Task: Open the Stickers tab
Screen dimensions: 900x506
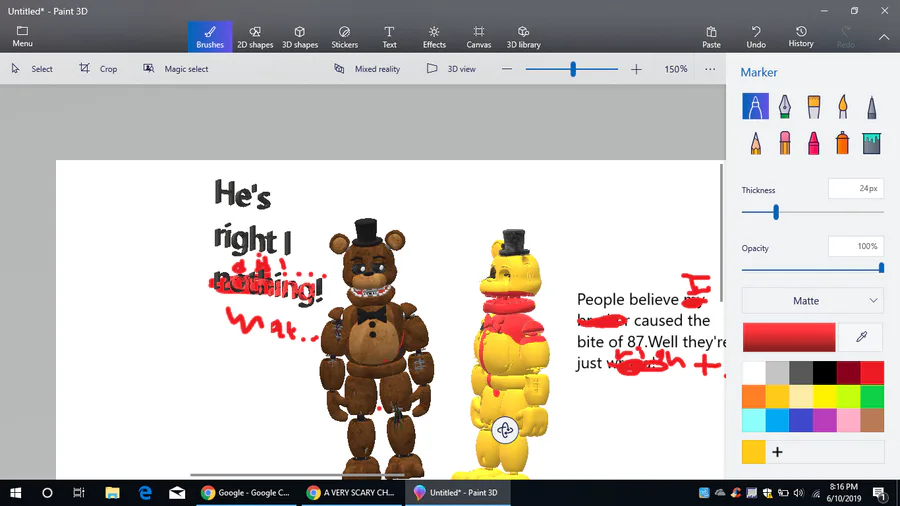Action: (x=344, y=37)
